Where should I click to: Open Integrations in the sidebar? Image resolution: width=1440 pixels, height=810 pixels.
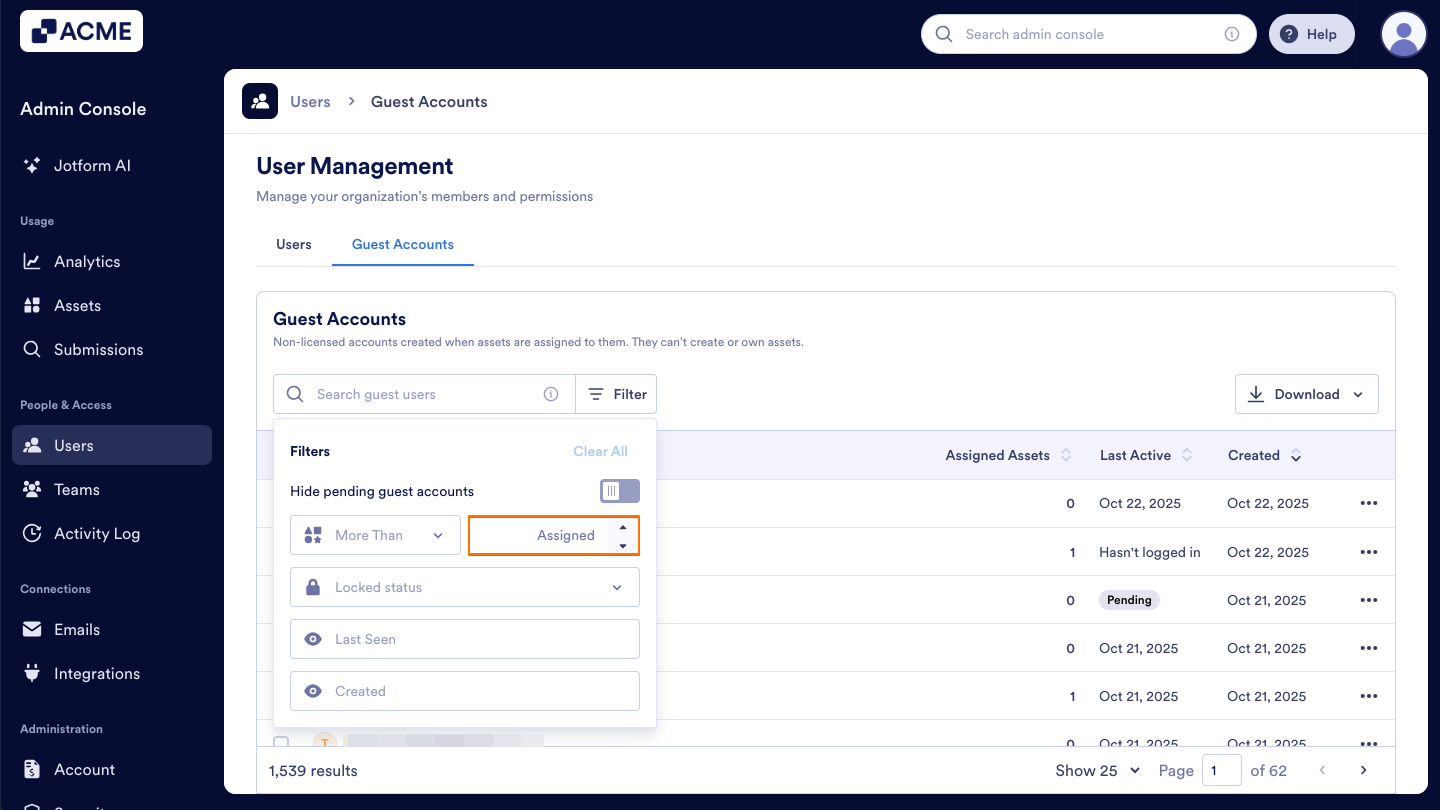tap(95, 673)
